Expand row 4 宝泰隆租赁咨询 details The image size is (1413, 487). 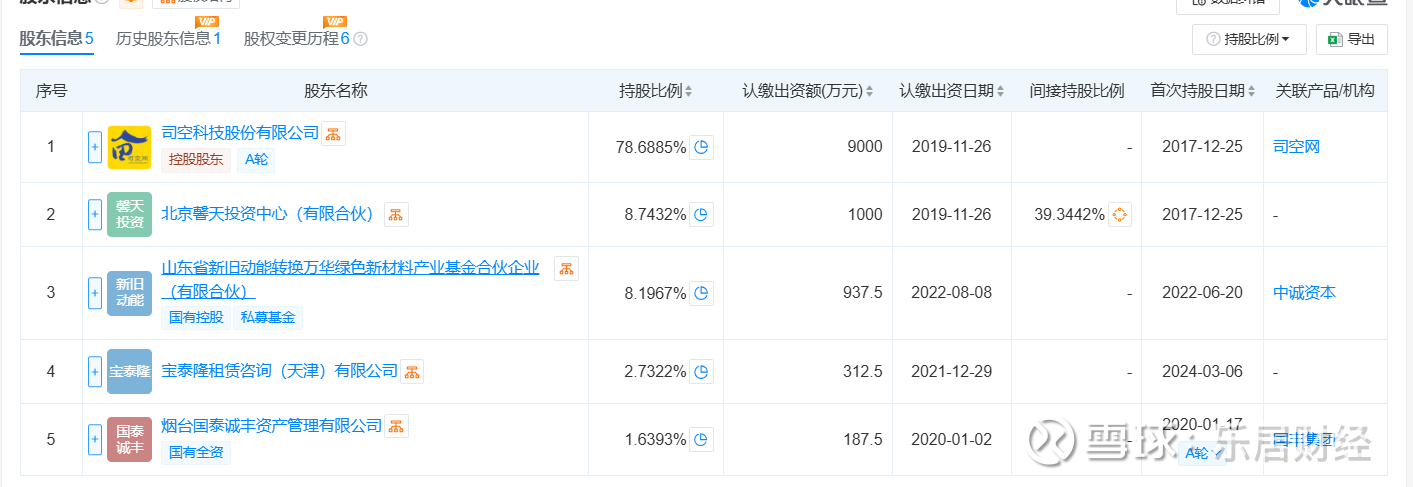click(95, 371)
